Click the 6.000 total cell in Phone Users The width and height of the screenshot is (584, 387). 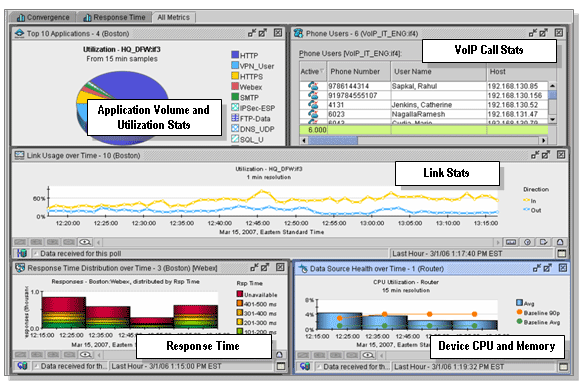pyautogui.click(x=313, y=130)
